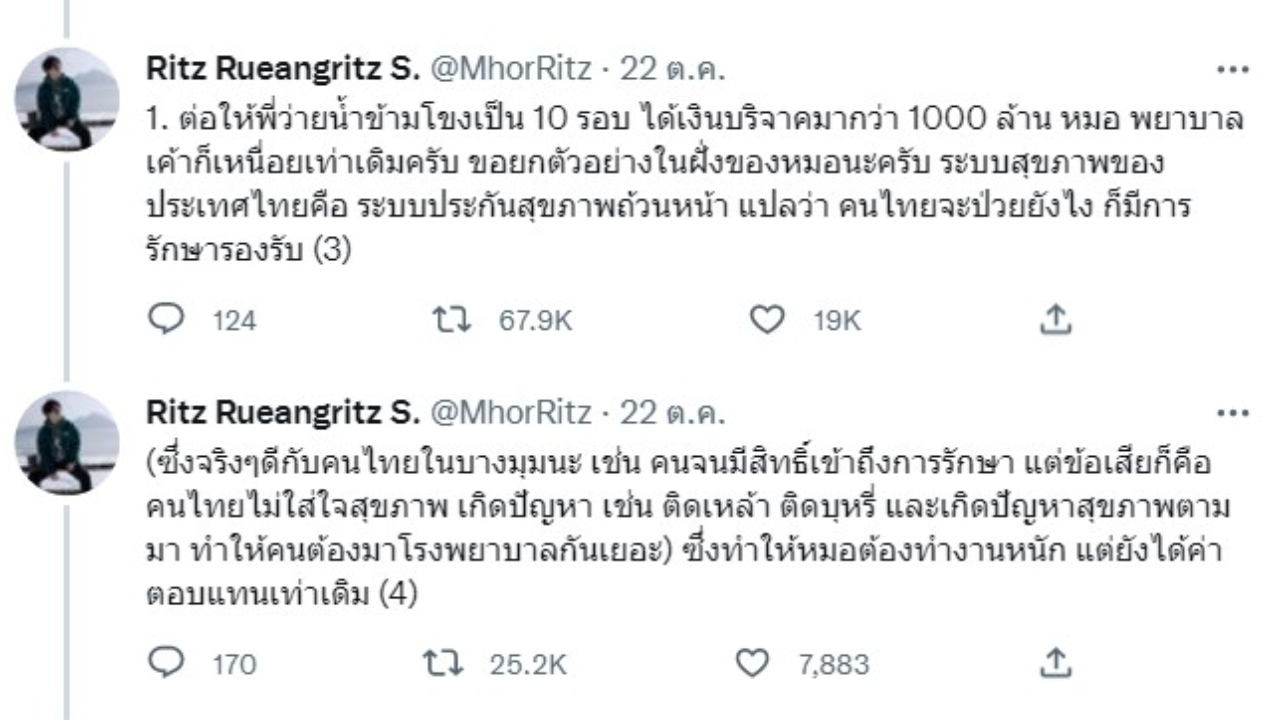Screen dimensions: 1280x720
Task: Click @MhorRitz handle on the second tweet
Action: [510, 412]
